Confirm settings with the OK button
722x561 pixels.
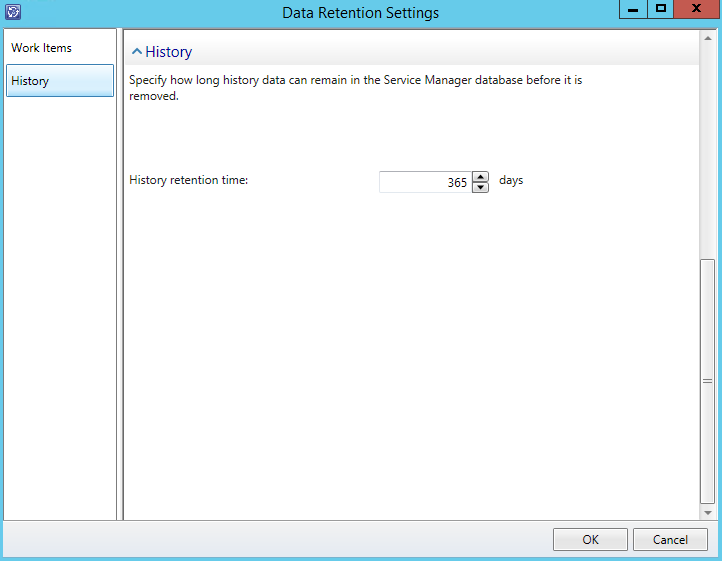pos(590,539)
